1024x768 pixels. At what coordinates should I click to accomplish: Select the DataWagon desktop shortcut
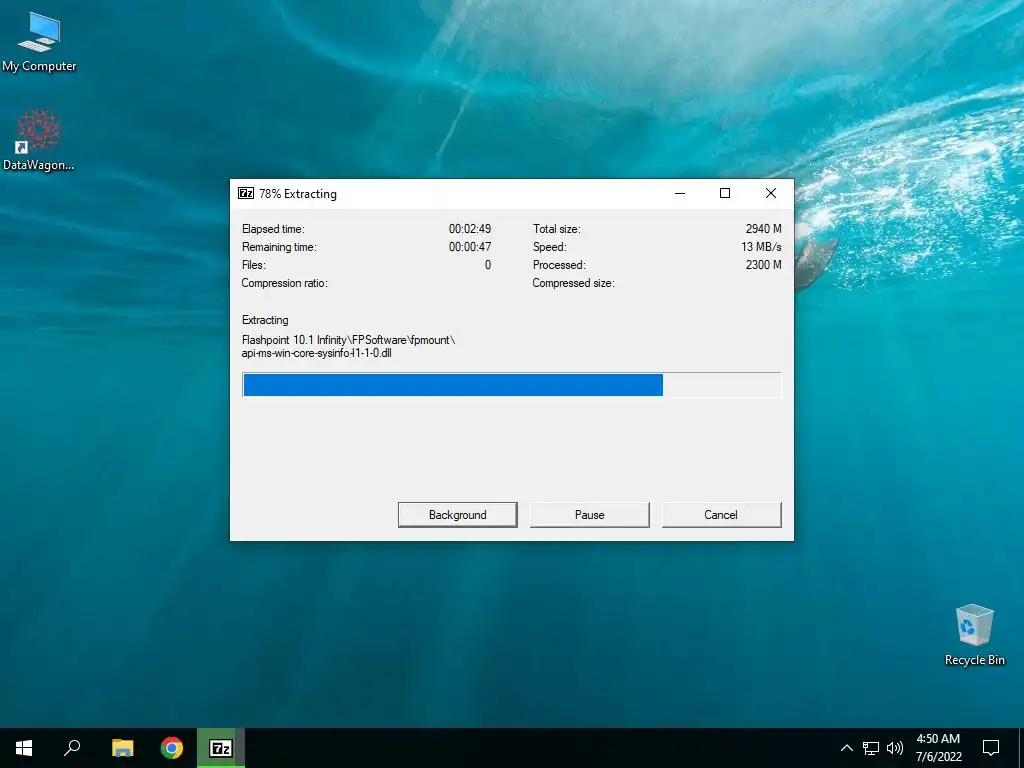coord(39,140)
